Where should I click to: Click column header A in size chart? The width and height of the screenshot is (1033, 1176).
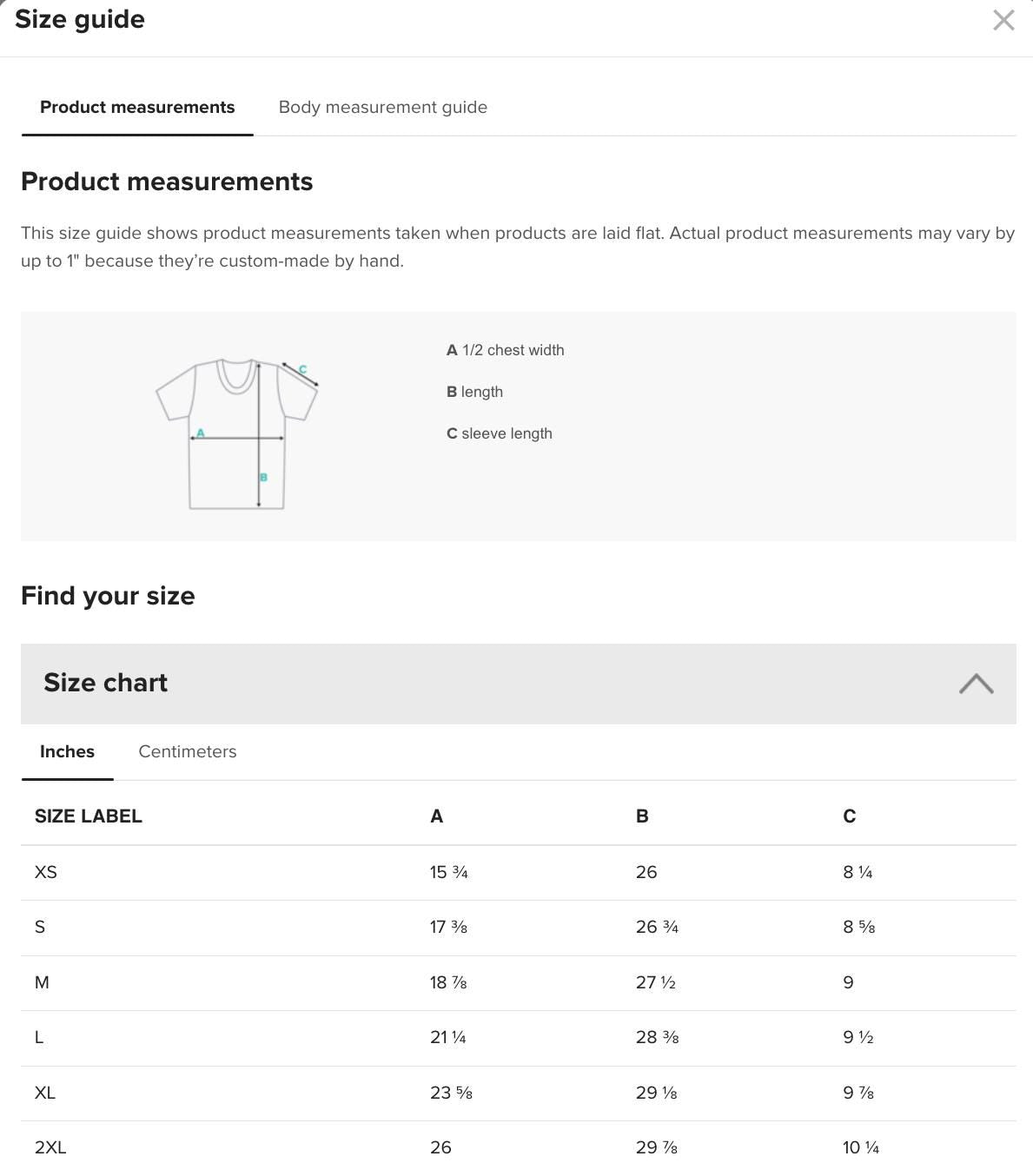point(436,816)
